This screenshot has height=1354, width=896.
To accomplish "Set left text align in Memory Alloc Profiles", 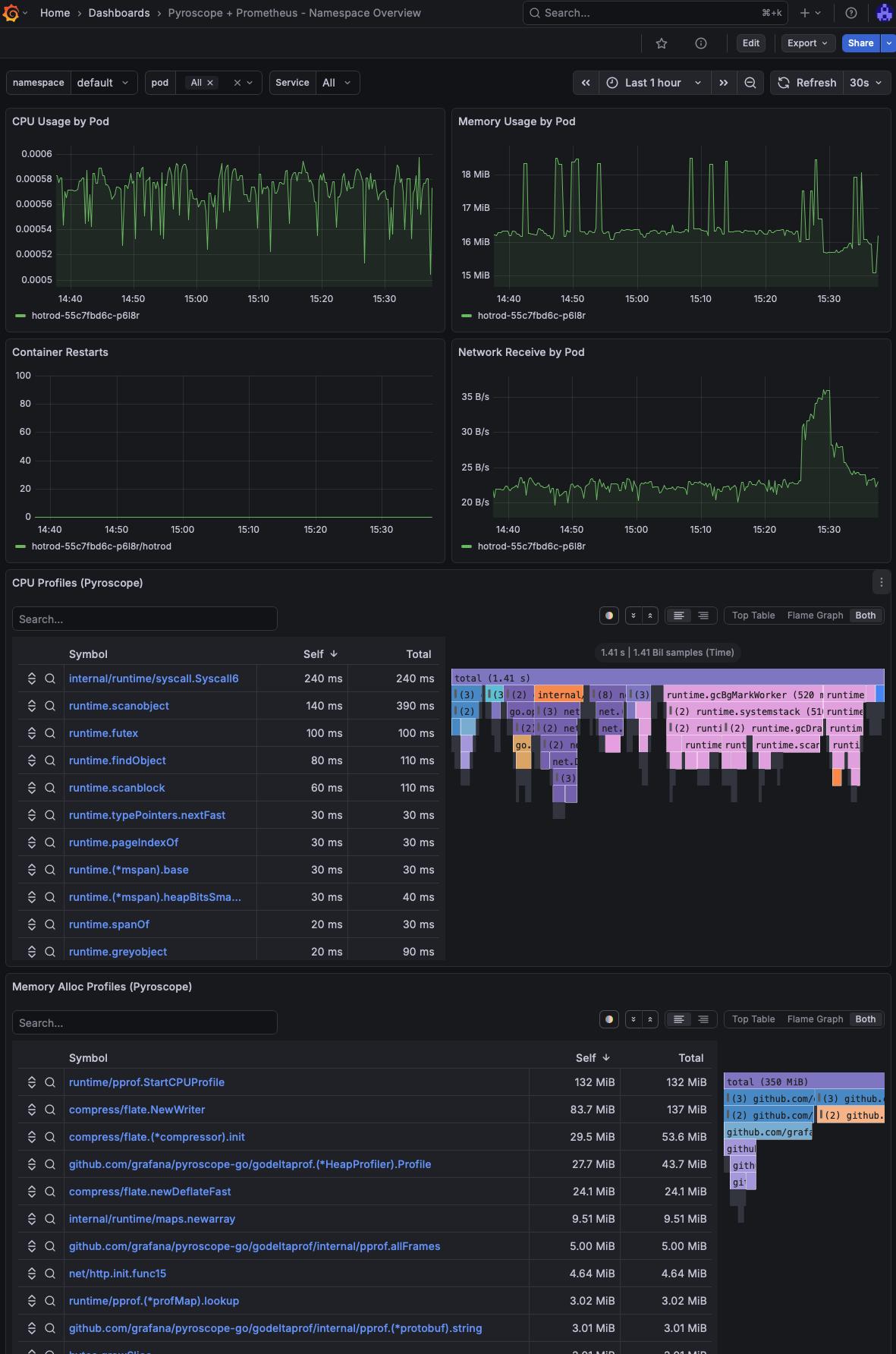I will [x=679, y=1019].
